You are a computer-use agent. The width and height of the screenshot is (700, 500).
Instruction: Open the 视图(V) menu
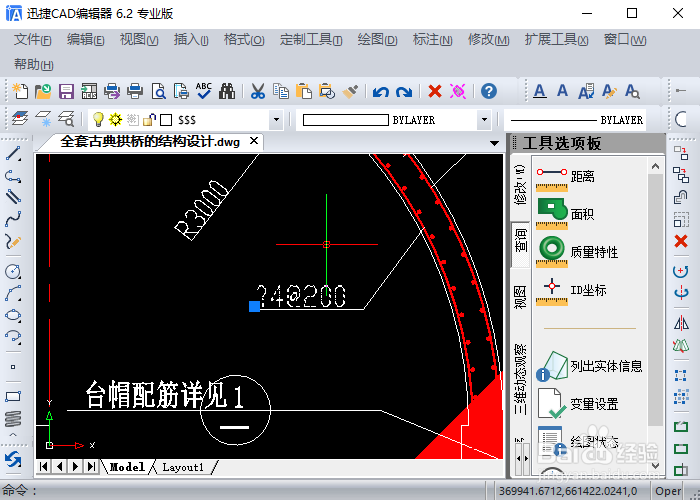139,40
